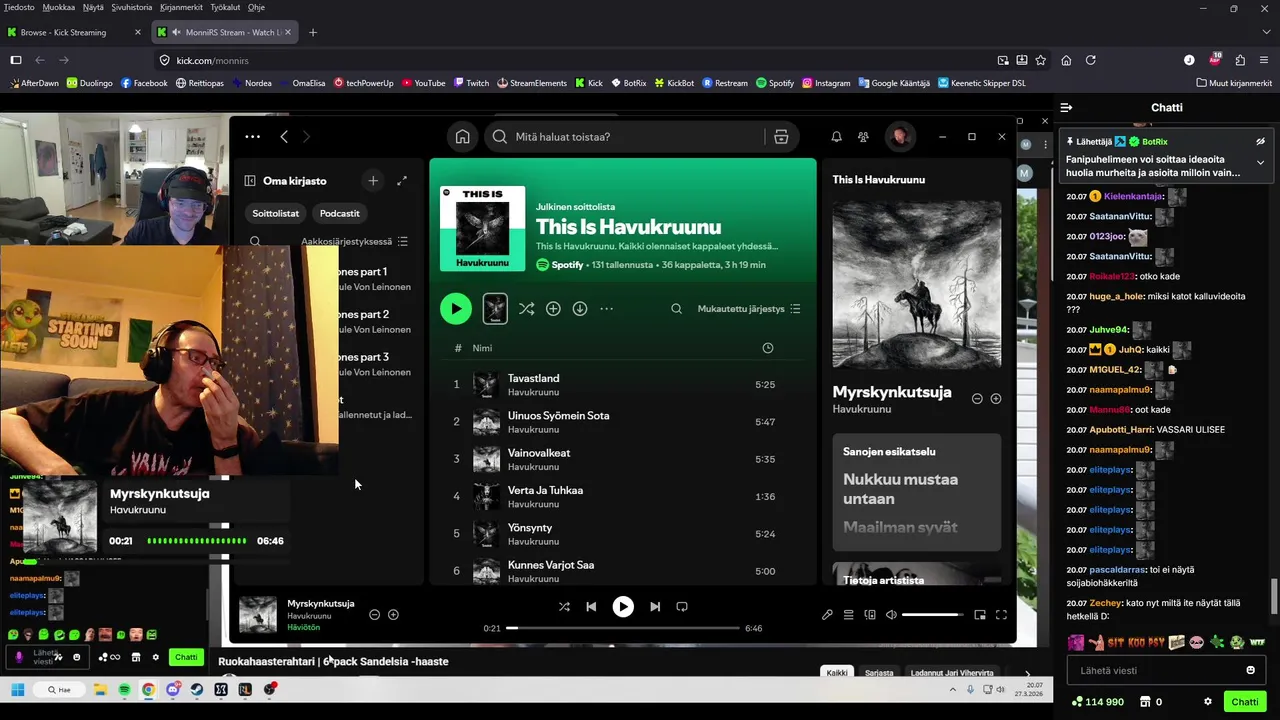Open Kirjanmerkit menu in browser
This screenshot has width=1280, height=720.
pyautogui.click(x=181, y=7)
